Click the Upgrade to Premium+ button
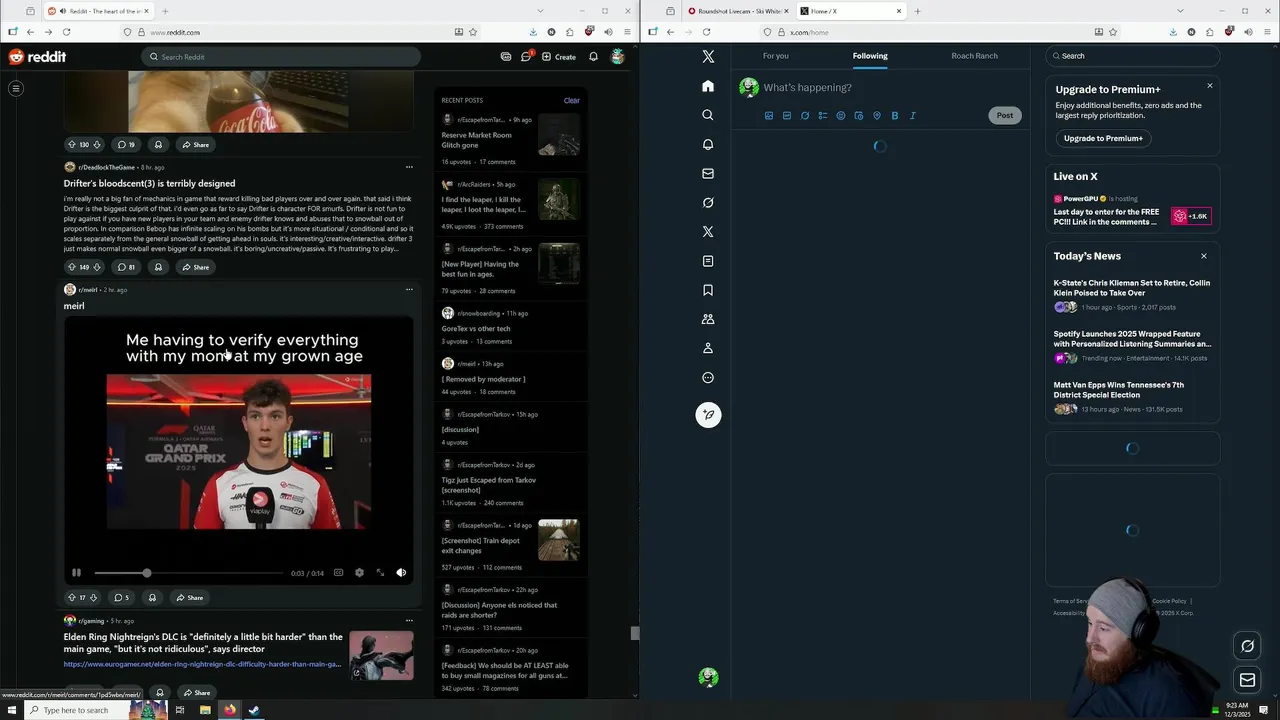 [1103, 138]
